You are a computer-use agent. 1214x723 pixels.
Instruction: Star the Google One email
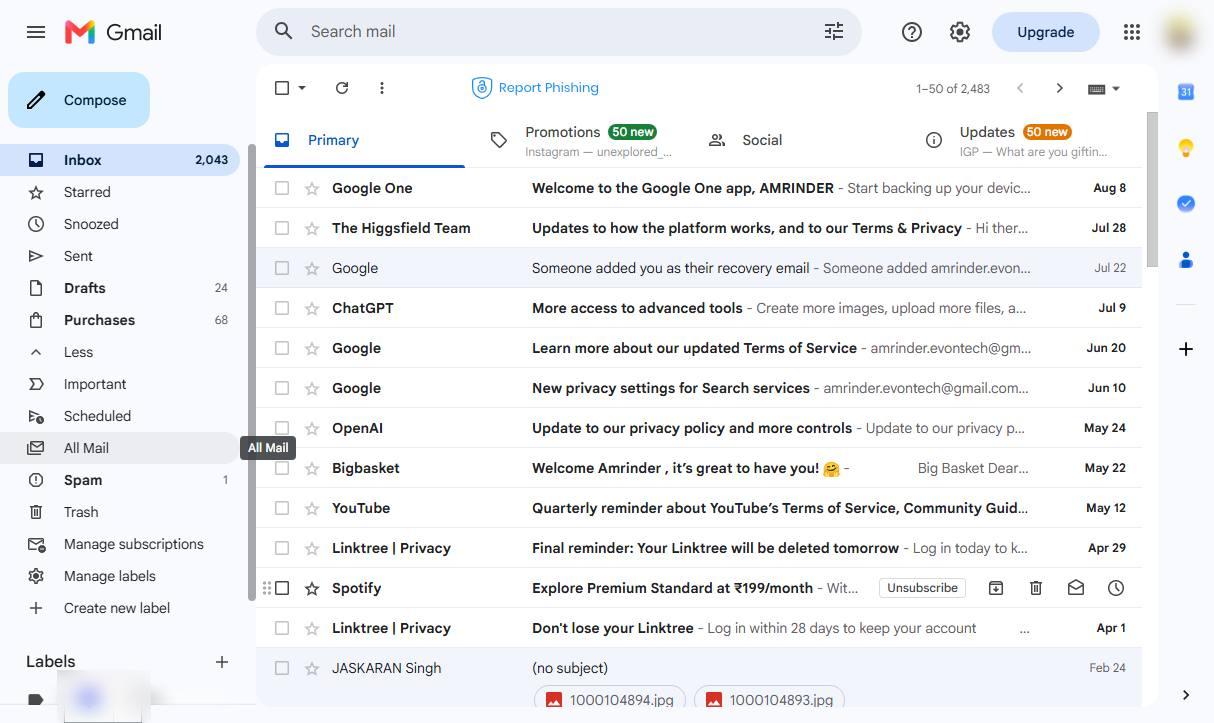(312, 188)
